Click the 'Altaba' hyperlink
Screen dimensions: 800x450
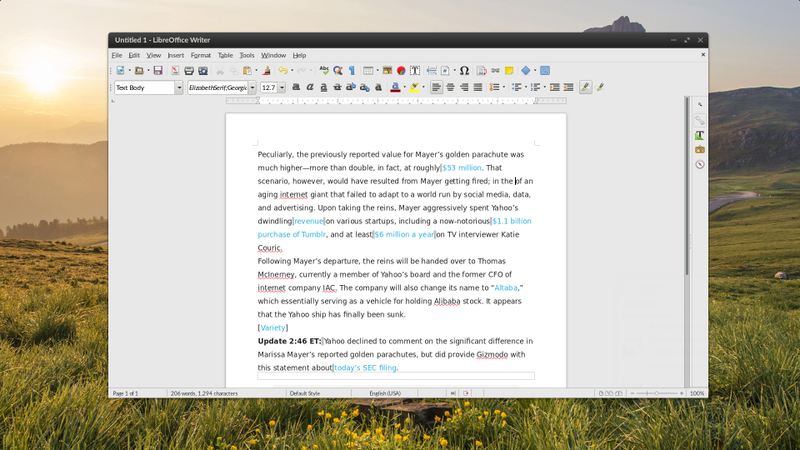tap(506, 288)
